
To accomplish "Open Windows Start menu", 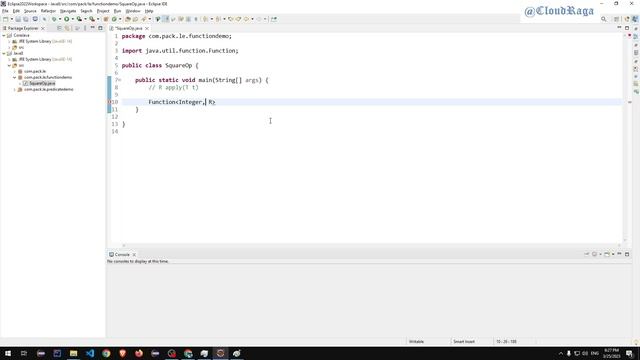I will [8, 353].
